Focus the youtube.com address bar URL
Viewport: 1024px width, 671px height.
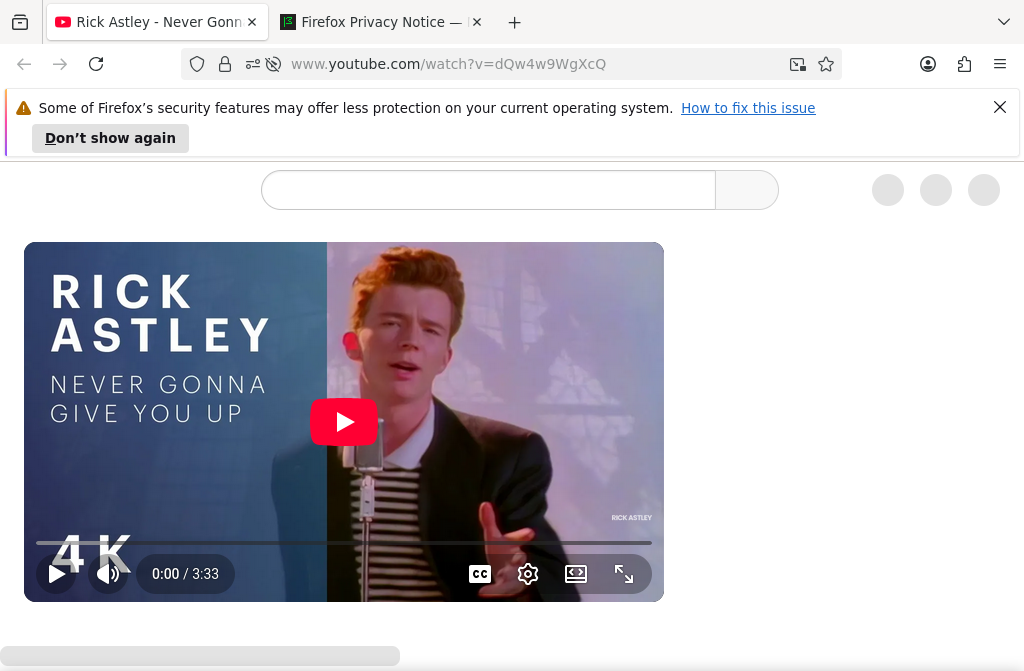coord(448,64)
